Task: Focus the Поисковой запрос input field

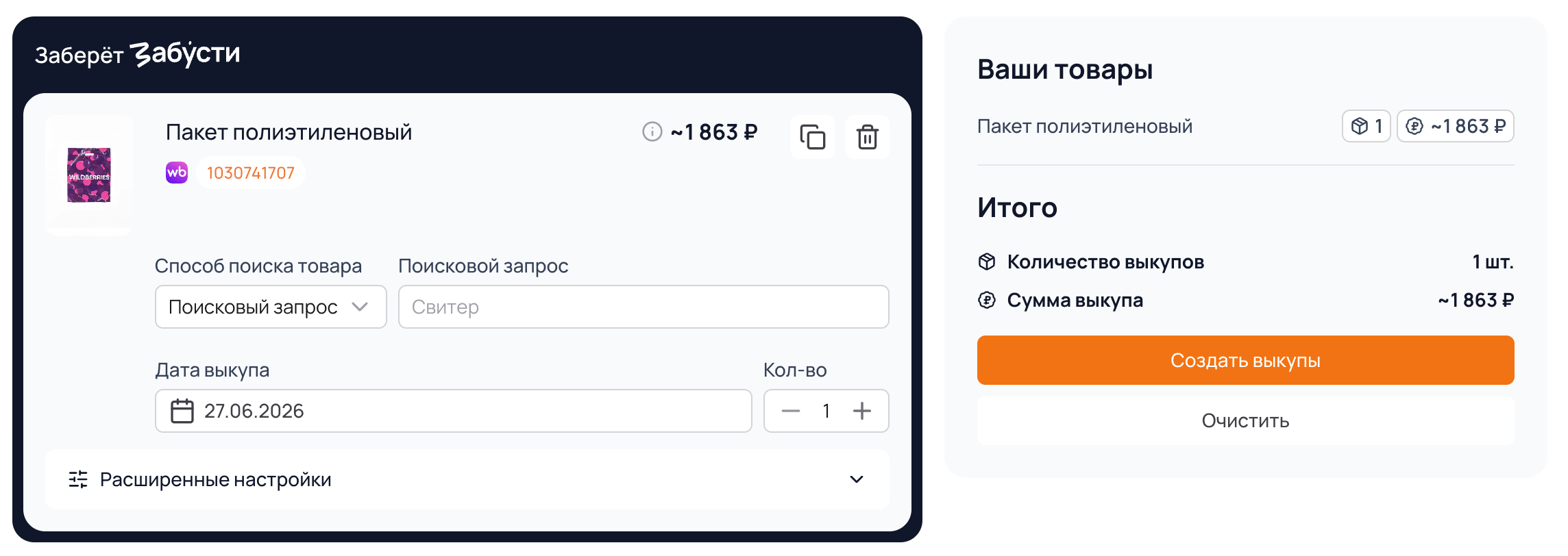Action: [x=644, y=307]
